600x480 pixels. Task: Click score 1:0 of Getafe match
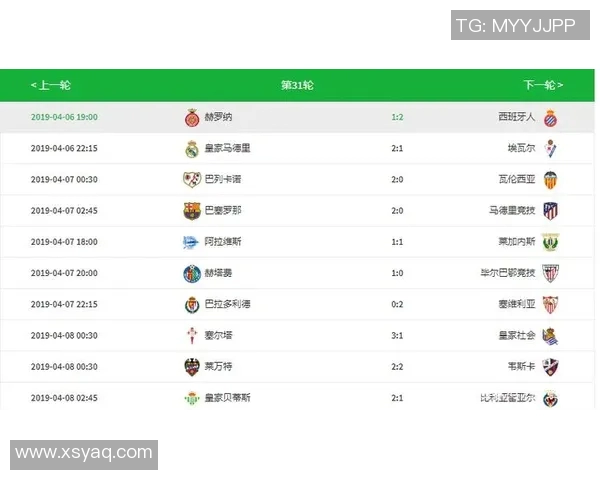pyautogui.click(x=397, y=273)
